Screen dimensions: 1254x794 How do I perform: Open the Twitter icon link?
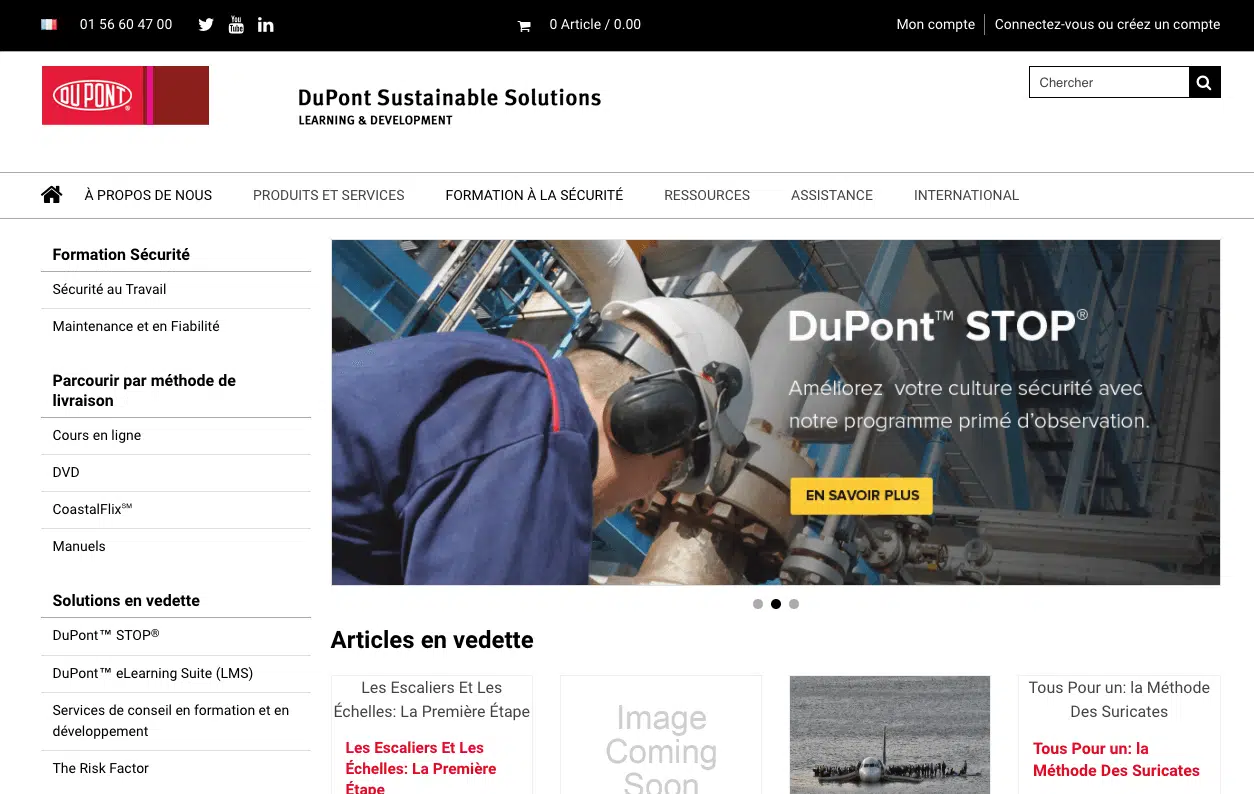click(x=206, y=25)
